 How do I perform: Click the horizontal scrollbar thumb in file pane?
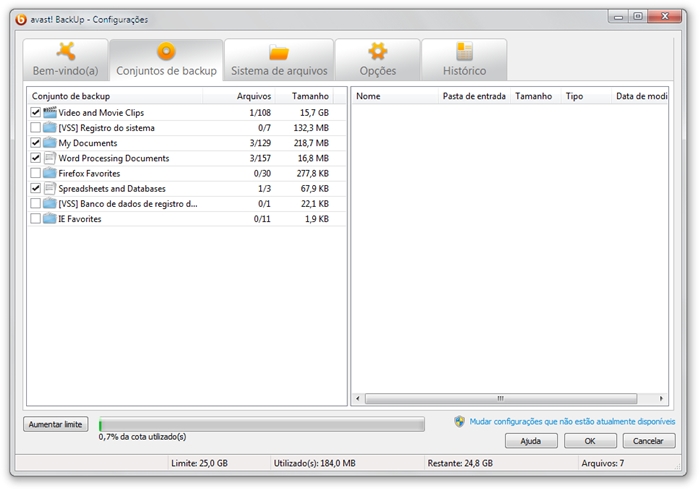point(501,398)
